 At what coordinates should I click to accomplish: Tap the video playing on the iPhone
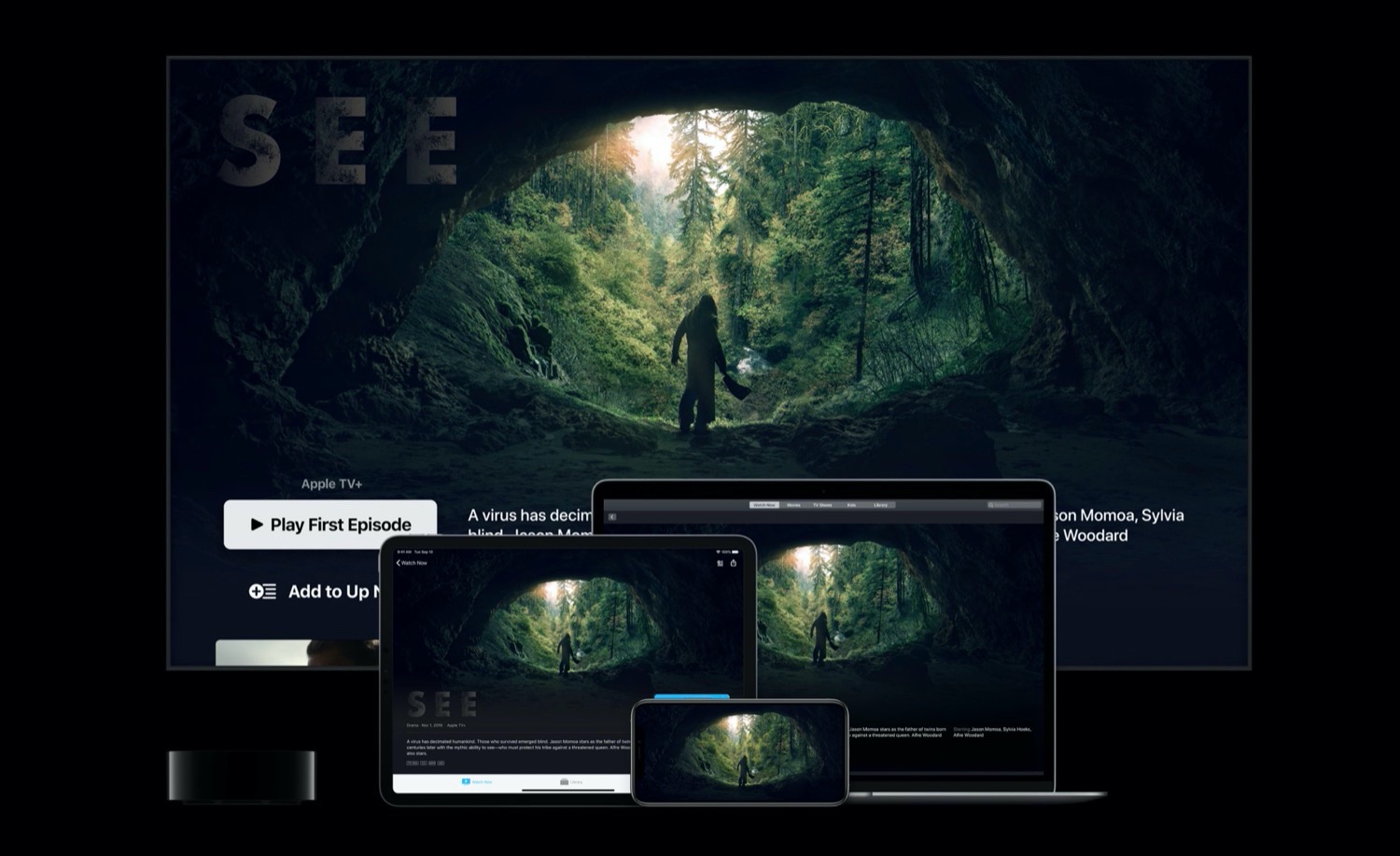click(739, 751)
